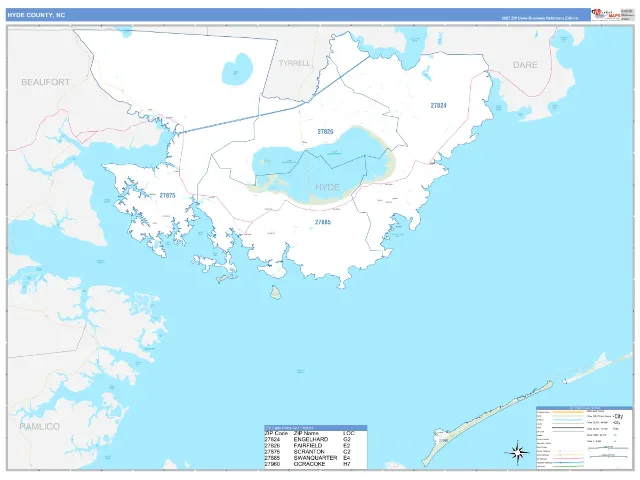Click the ZIP Name column header
The image size is (640, 480).
point(306,433)
